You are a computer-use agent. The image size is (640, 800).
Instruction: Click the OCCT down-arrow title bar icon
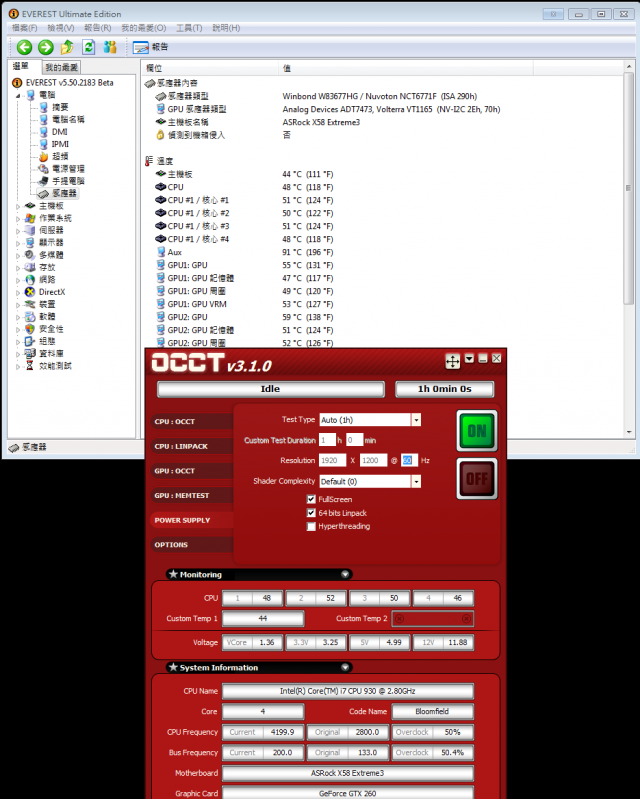[x=469, y=359]
